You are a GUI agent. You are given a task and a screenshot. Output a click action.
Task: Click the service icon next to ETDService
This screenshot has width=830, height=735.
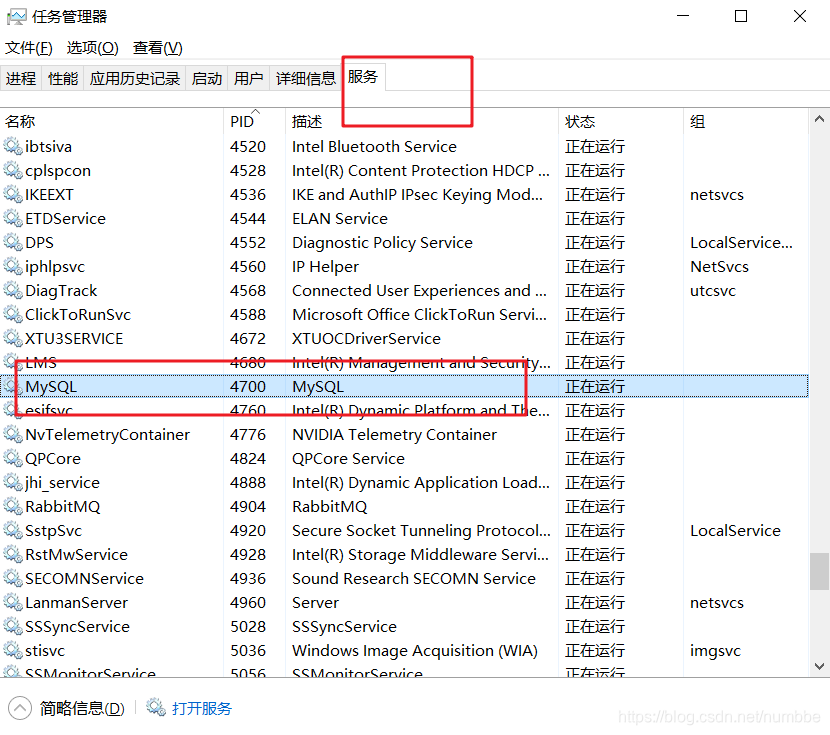point(13,218)
